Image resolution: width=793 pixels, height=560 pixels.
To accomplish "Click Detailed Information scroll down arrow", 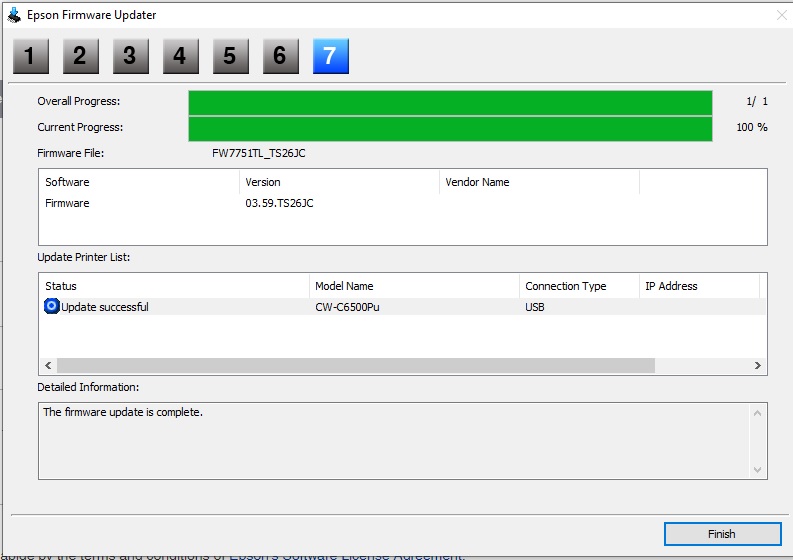I will (x=757, y=469).
